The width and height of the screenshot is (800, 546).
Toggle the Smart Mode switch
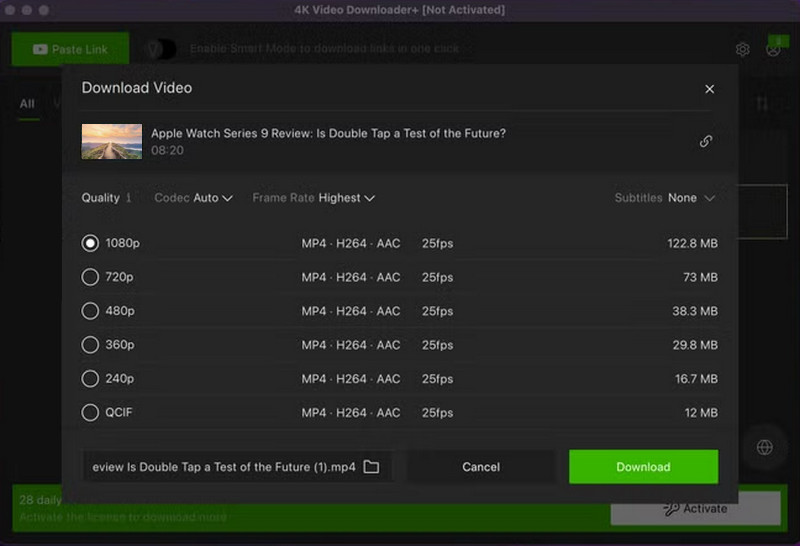click(161, 49)
